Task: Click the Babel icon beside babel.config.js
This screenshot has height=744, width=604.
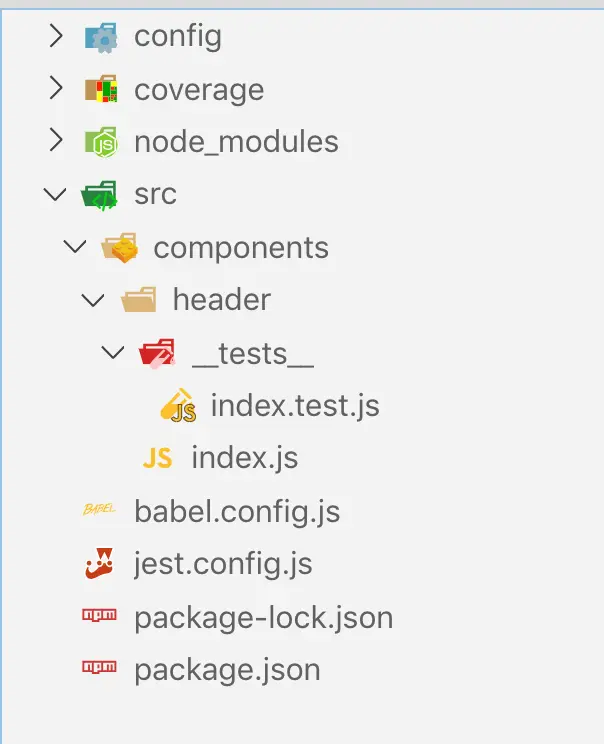Action: pyautogui.click(x=101, y=512)
